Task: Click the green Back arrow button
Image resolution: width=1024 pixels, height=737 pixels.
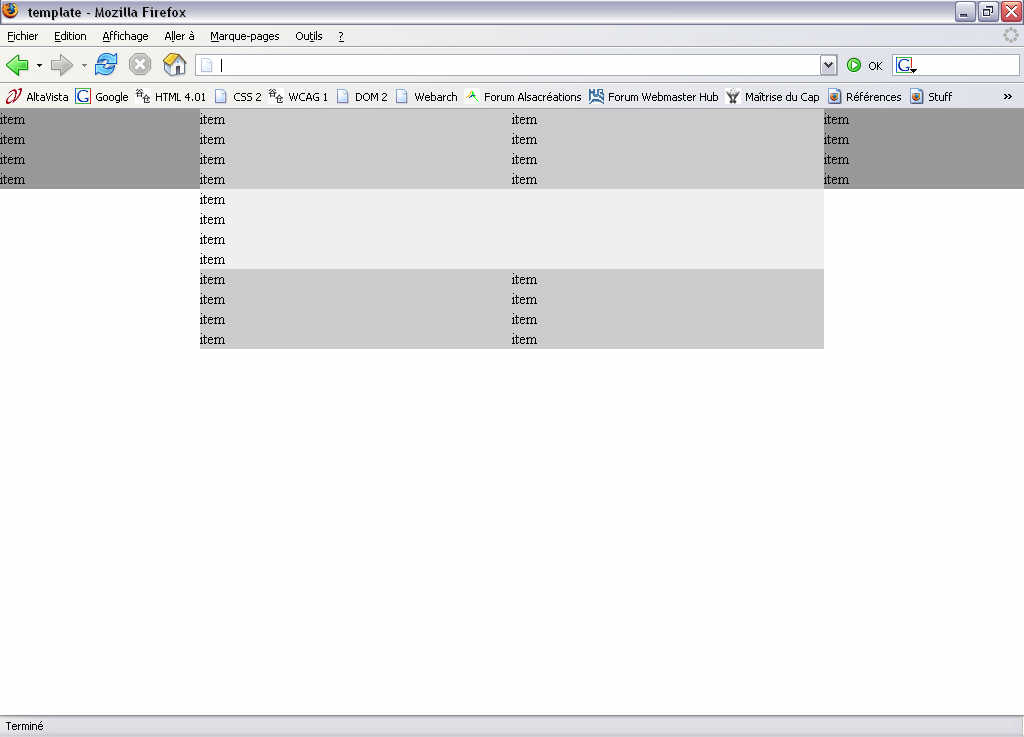Action: (x=17, y=65)
